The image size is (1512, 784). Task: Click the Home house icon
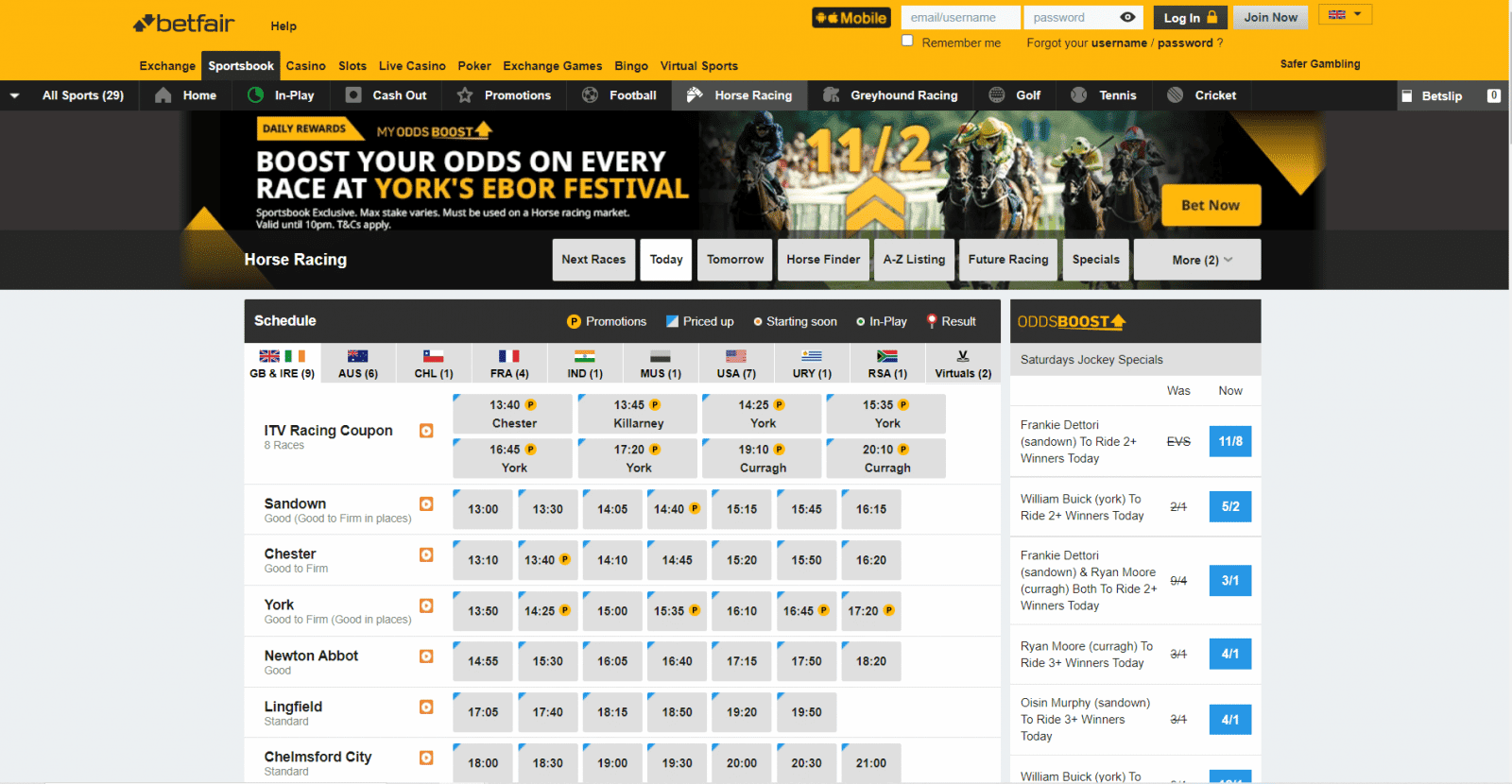click(163, 95)
